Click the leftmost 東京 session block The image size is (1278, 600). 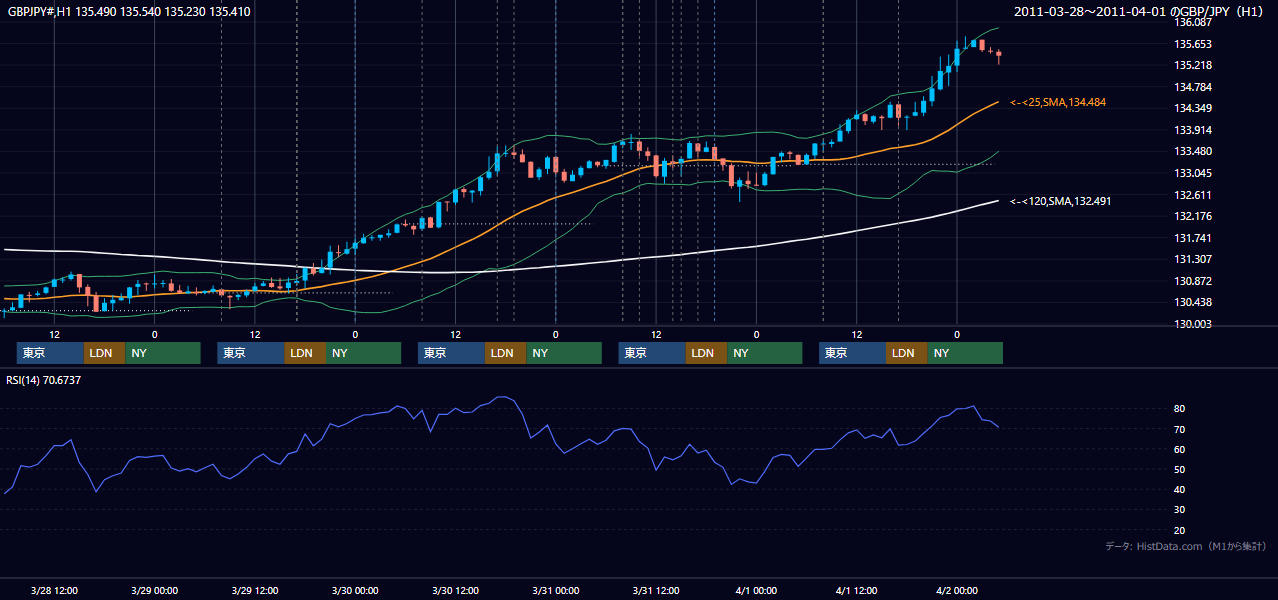click(50, 353)
